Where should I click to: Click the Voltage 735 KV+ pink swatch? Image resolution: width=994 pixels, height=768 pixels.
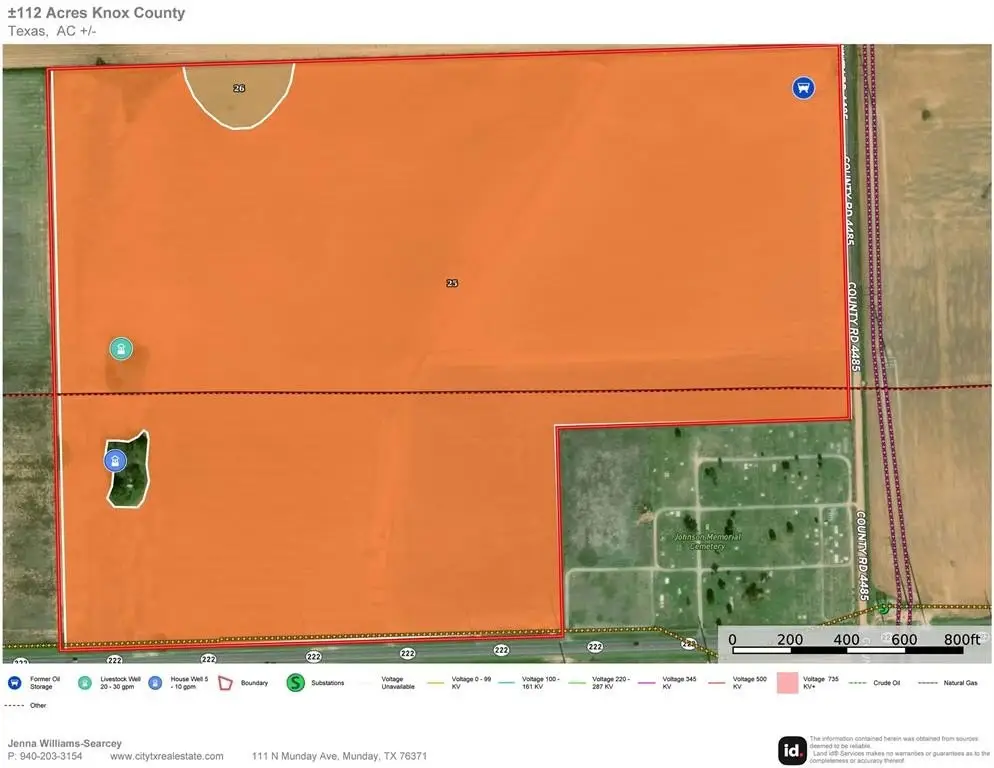(x=785, y=683)
